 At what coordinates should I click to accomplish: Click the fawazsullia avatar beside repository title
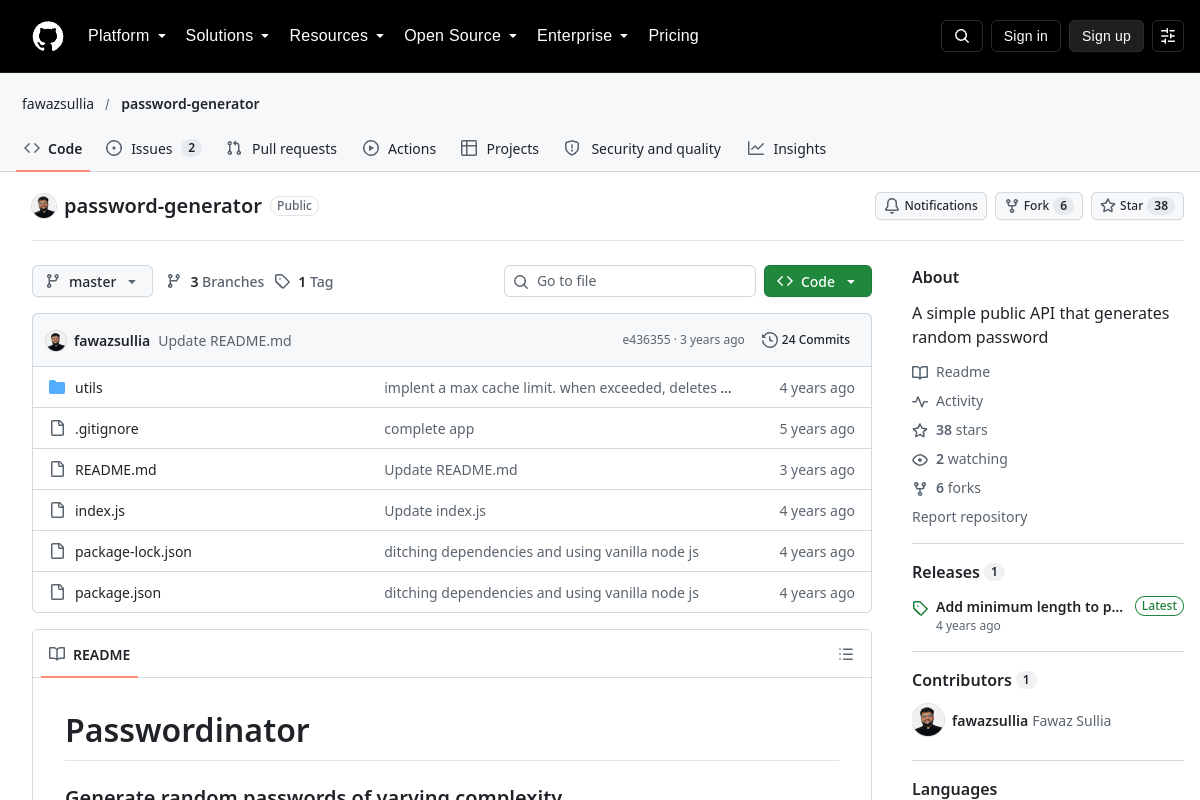[x=44, y=206]
